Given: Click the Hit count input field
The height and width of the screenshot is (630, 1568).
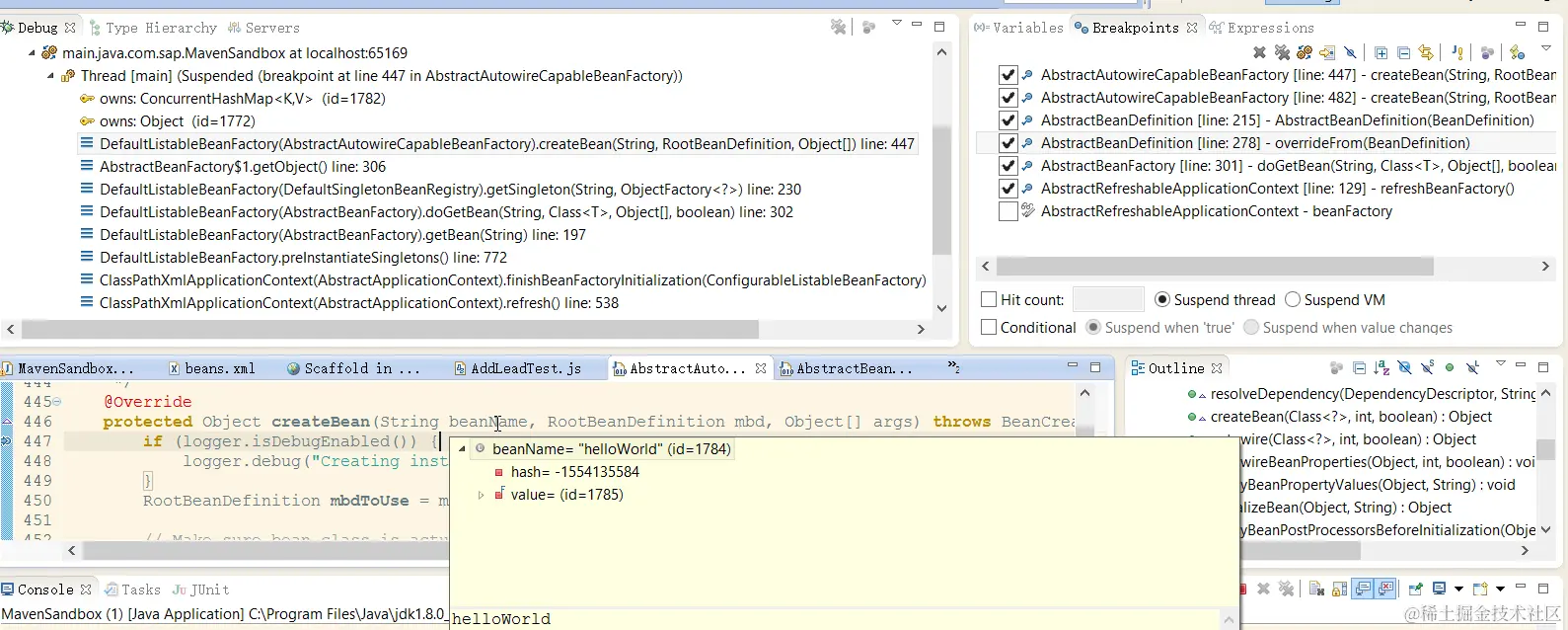Looking at the screenshot, I should tap(1108, 299).
